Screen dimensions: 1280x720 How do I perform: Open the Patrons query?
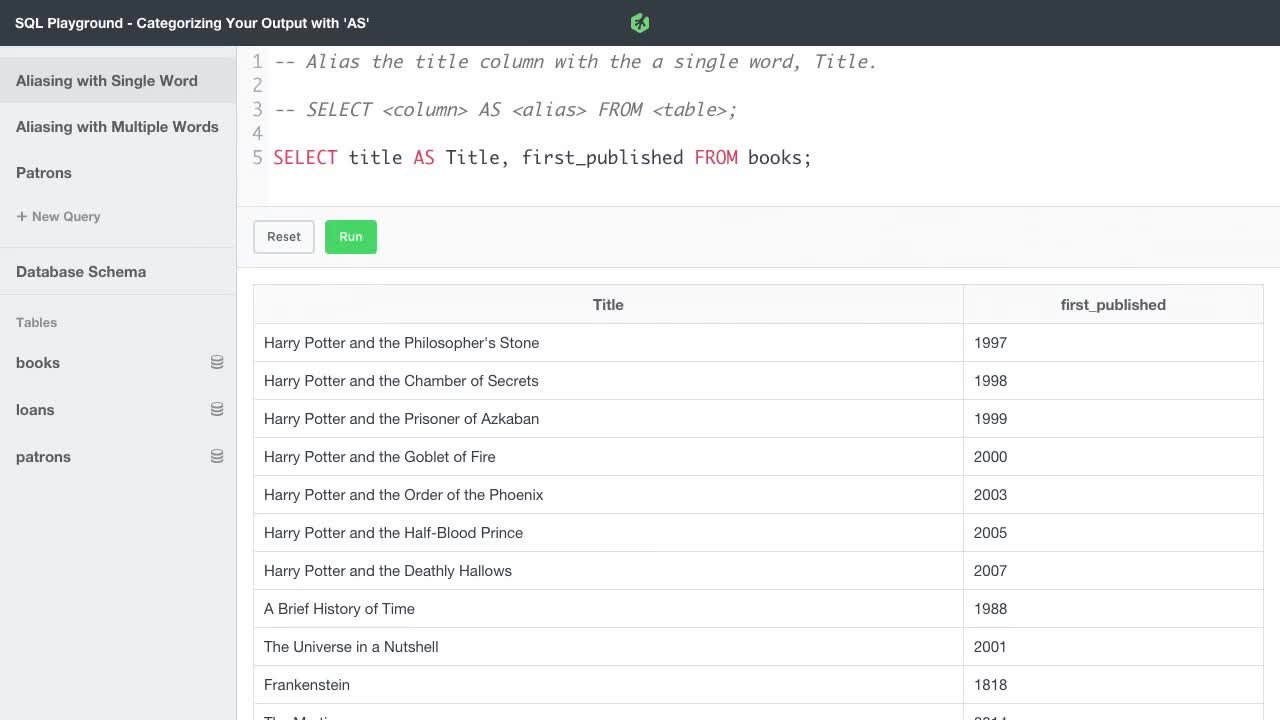pyautogui.click(x=118, y=173)
